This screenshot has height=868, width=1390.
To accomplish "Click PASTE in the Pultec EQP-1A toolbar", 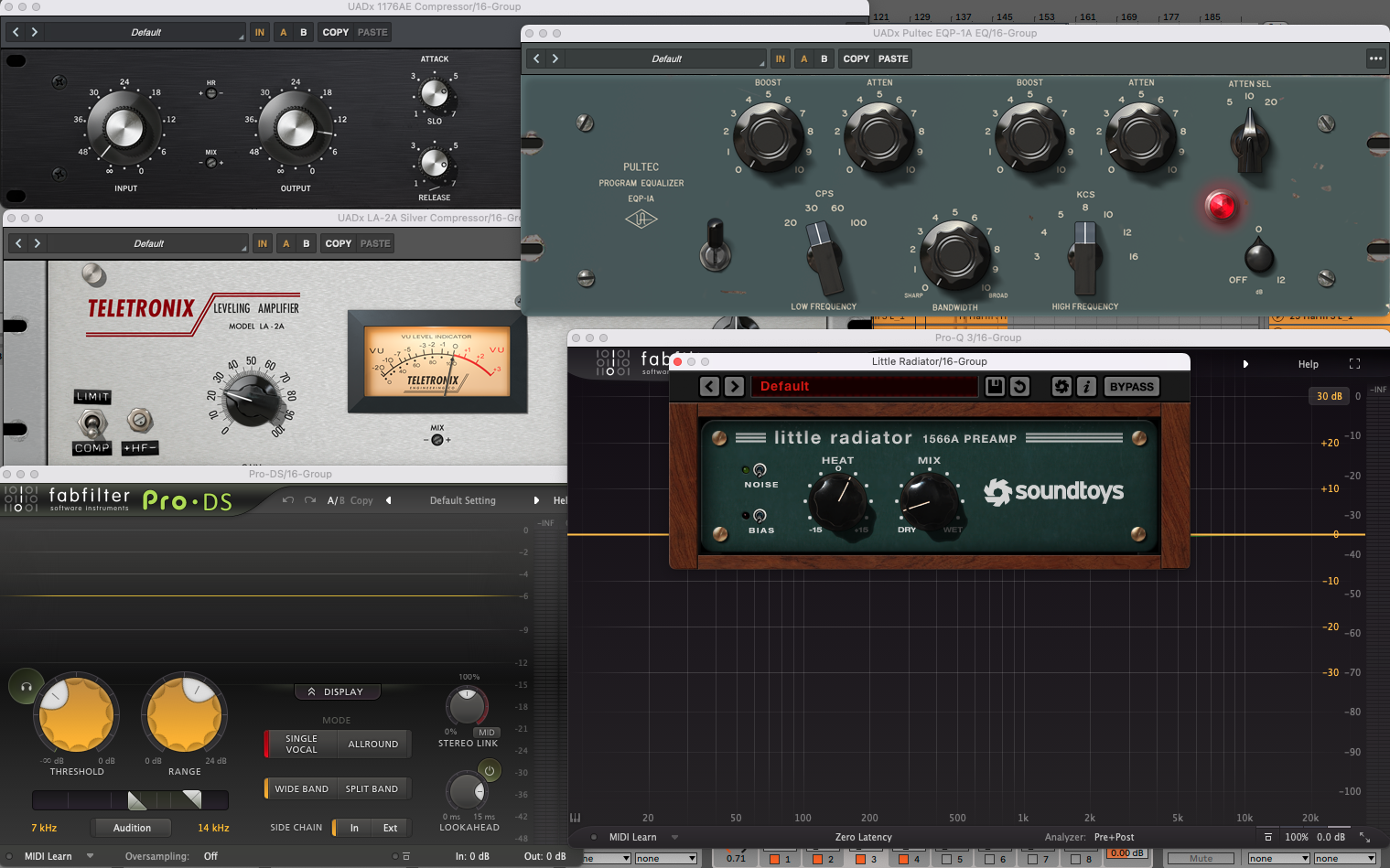I will tap(893, 59).
